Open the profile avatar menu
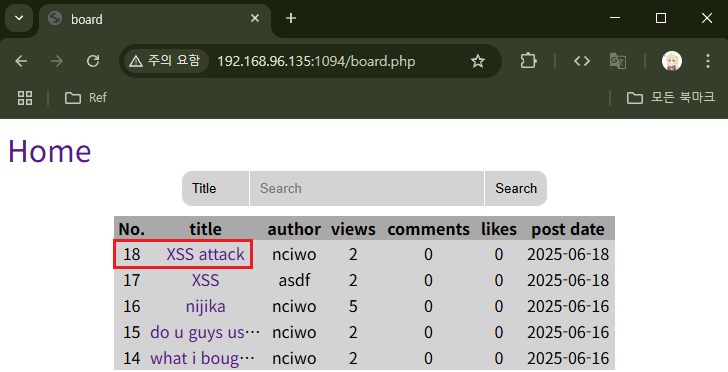 671,61
